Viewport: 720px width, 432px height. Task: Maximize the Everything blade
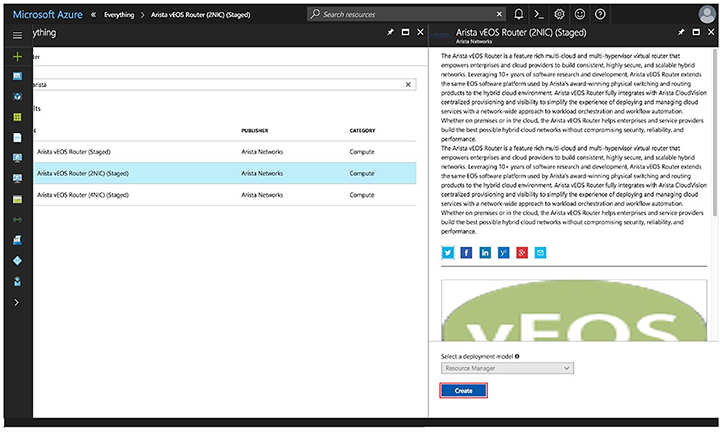click(405, 32)
